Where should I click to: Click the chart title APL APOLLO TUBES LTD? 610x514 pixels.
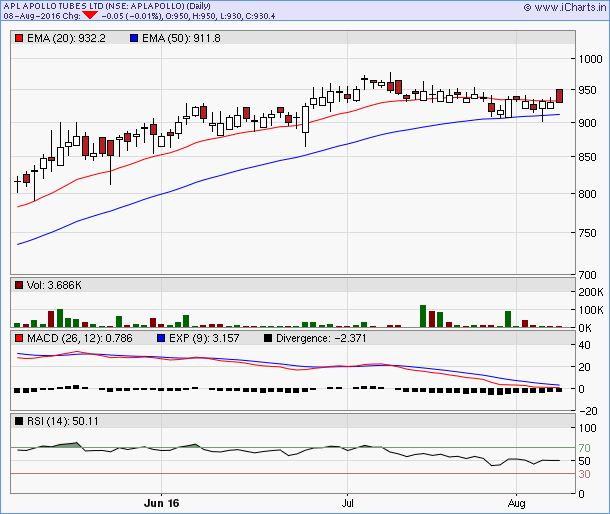point(53,6)
